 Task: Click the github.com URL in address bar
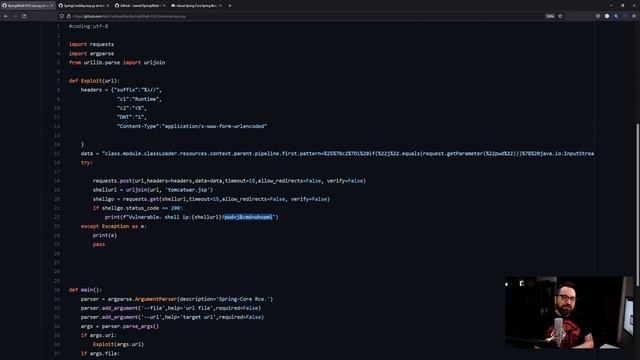pos(129,16)
